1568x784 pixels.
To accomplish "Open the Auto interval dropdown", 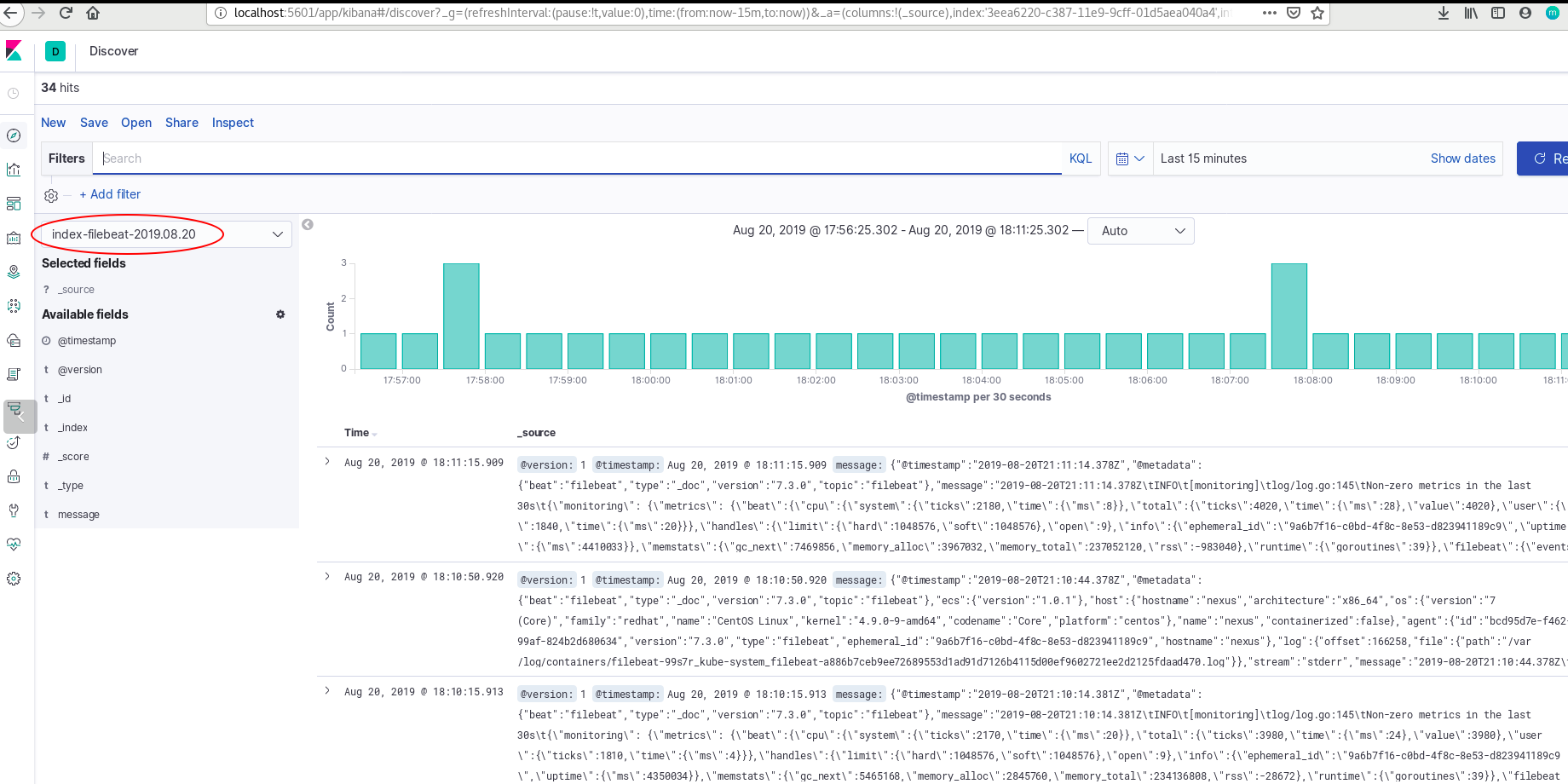I will pyautogui.click(x=1140, y=231).
